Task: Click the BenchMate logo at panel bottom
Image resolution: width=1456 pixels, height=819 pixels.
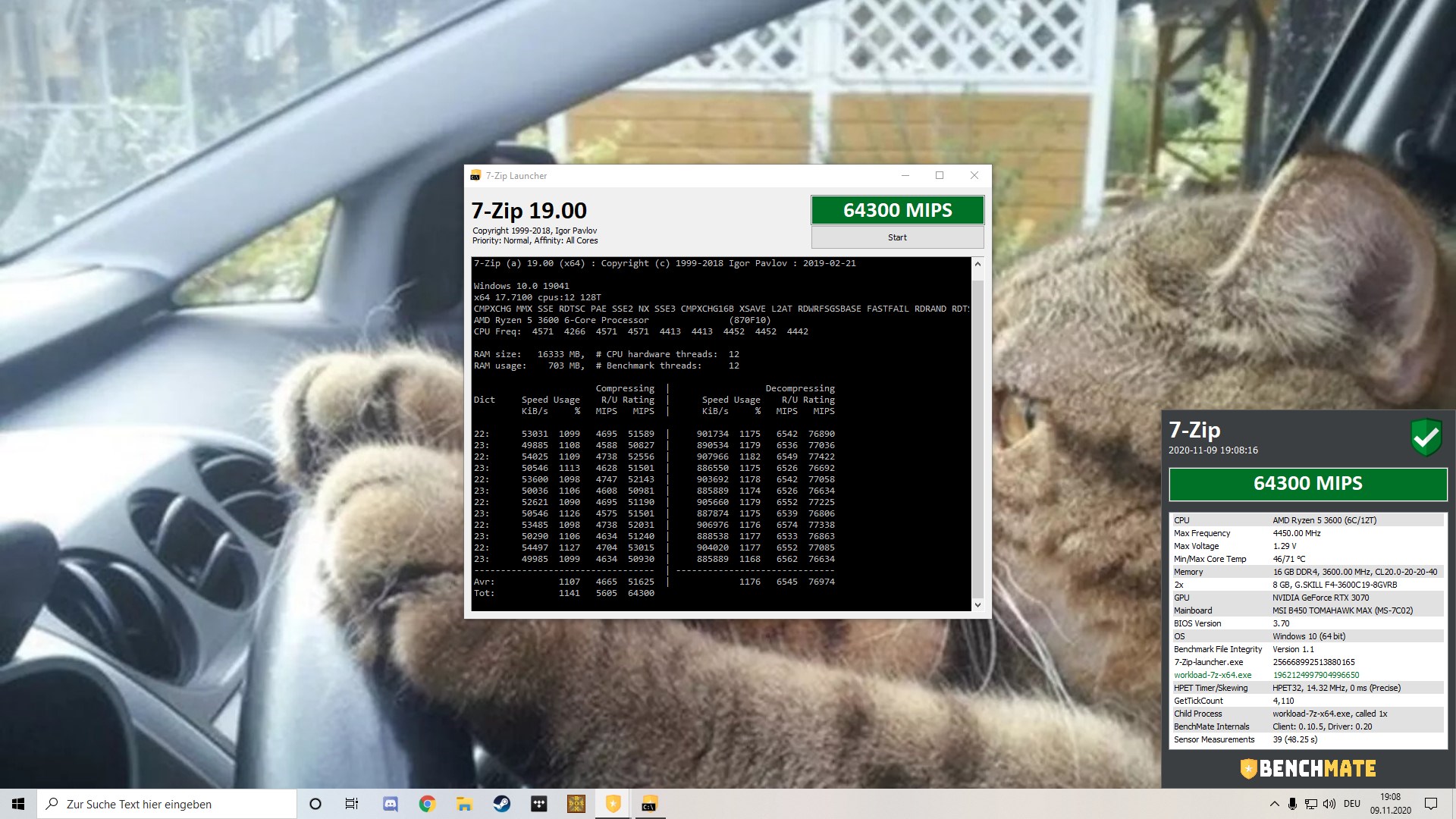Action: tap(1307, 768)
